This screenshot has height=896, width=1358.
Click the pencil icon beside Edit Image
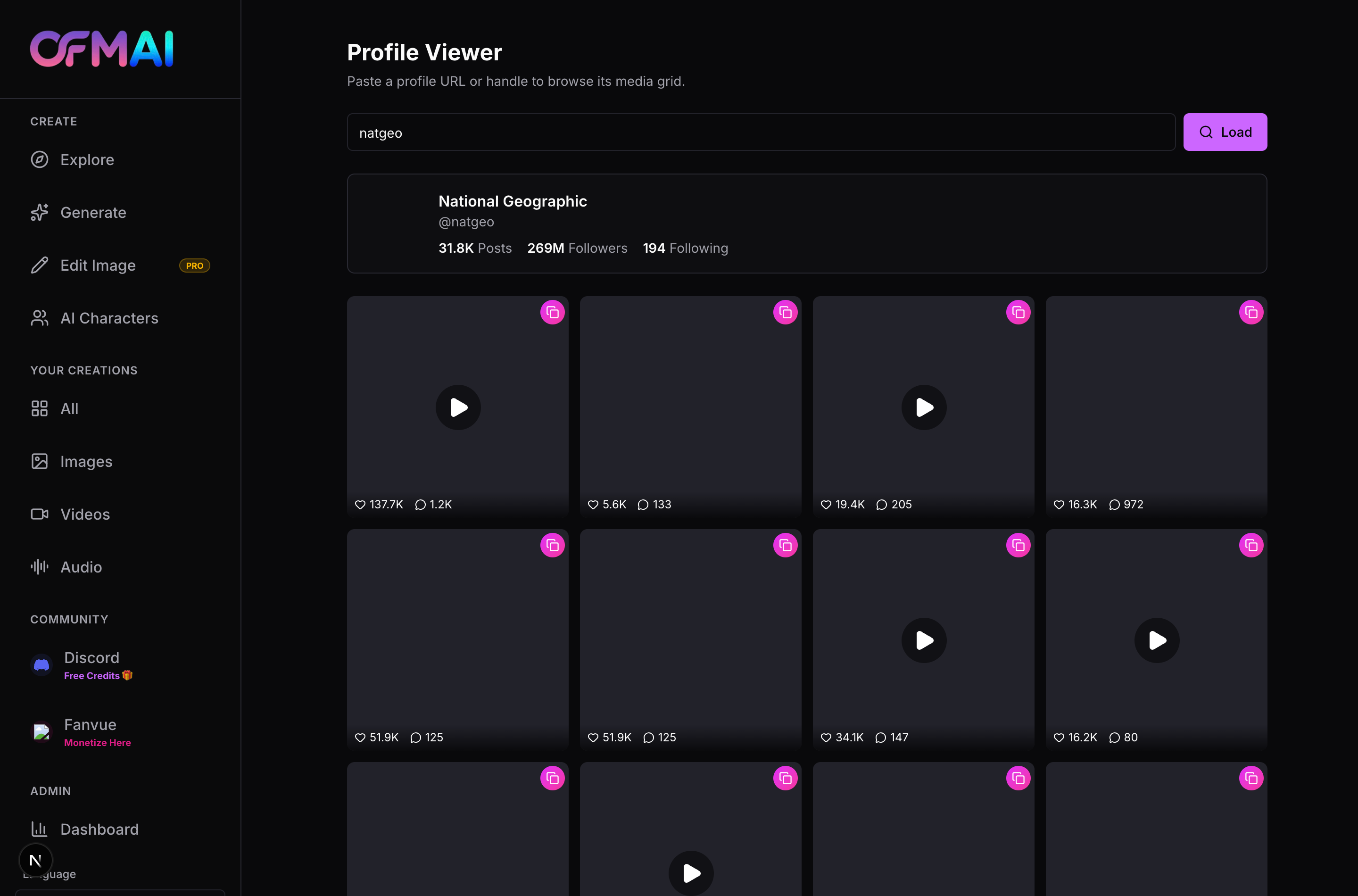(40, 265)
